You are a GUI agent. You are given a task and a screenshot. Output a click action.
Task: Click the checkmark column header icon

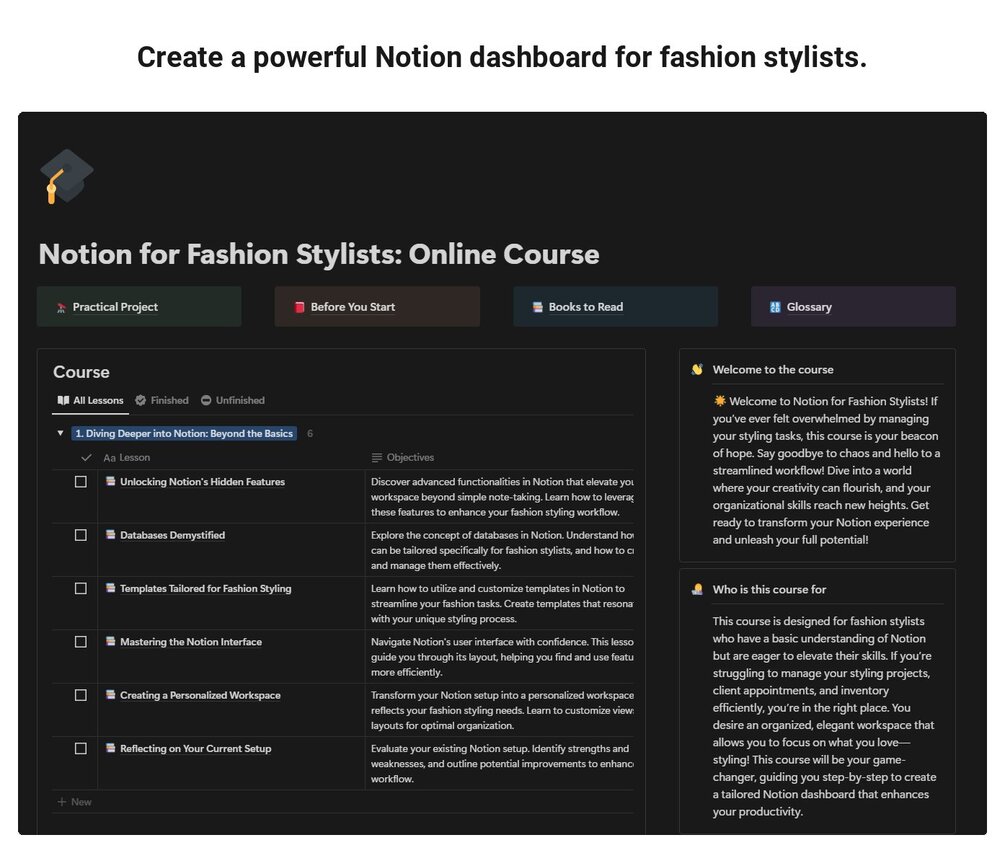click(x=86, y=458)
